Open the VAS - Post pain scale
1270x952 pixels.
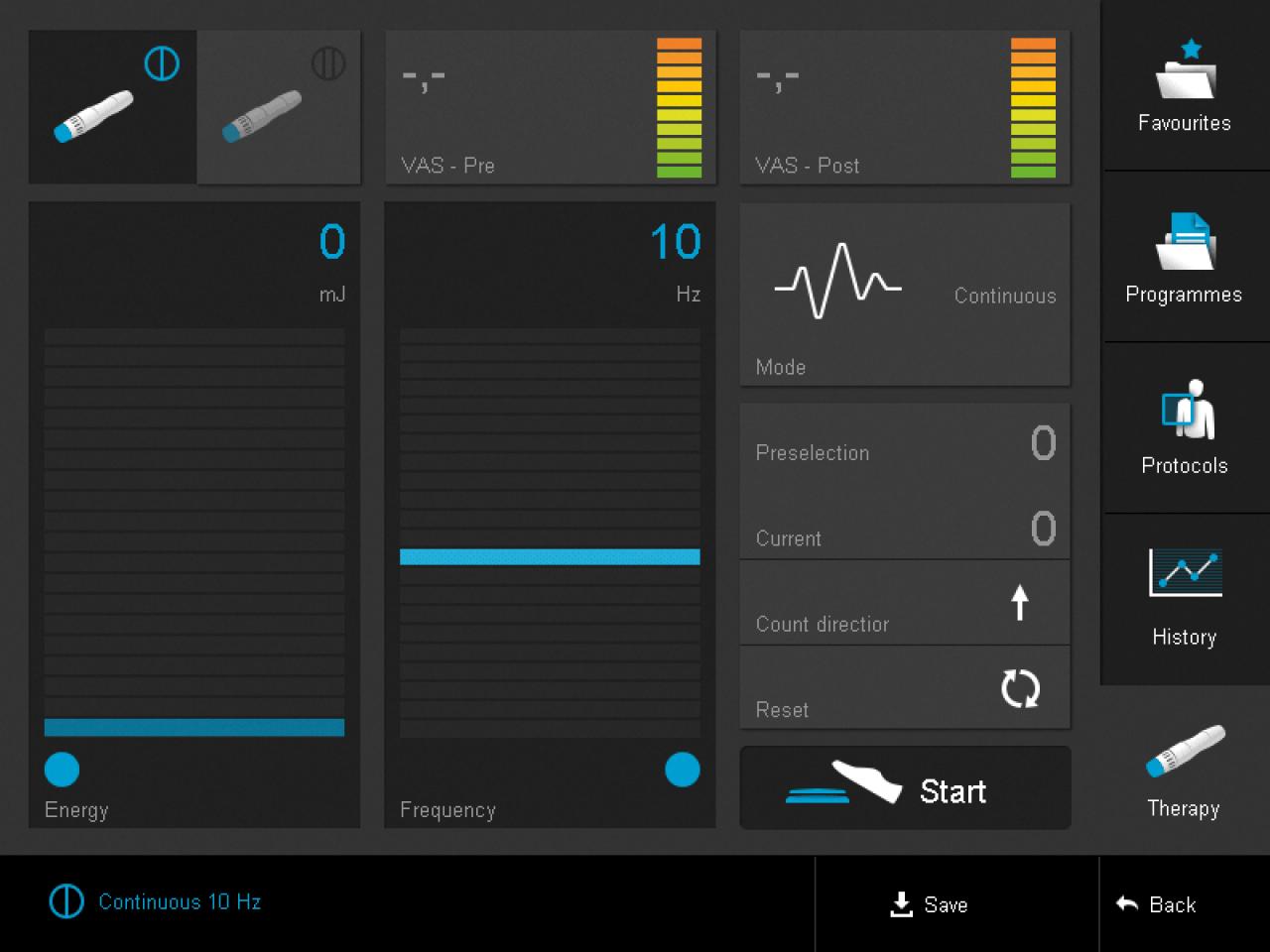click(904, 107)
